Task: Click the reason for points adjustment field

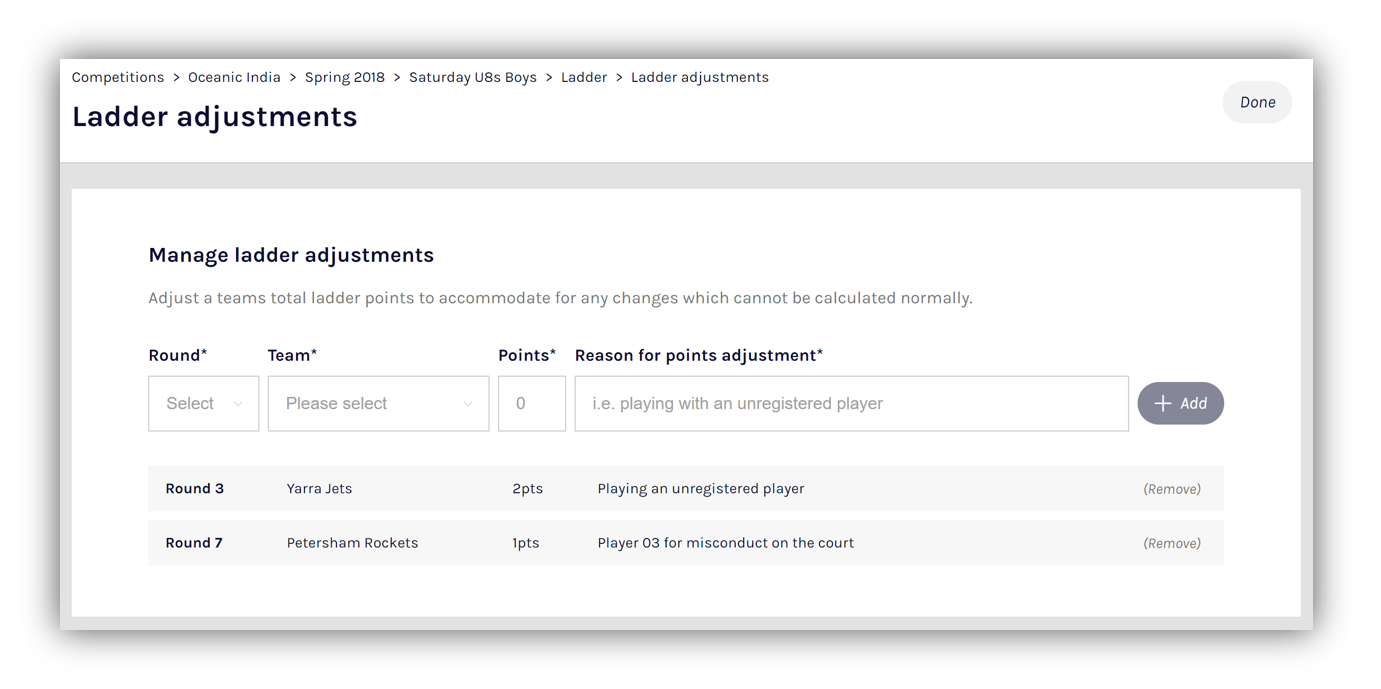Action: point(851,404)
